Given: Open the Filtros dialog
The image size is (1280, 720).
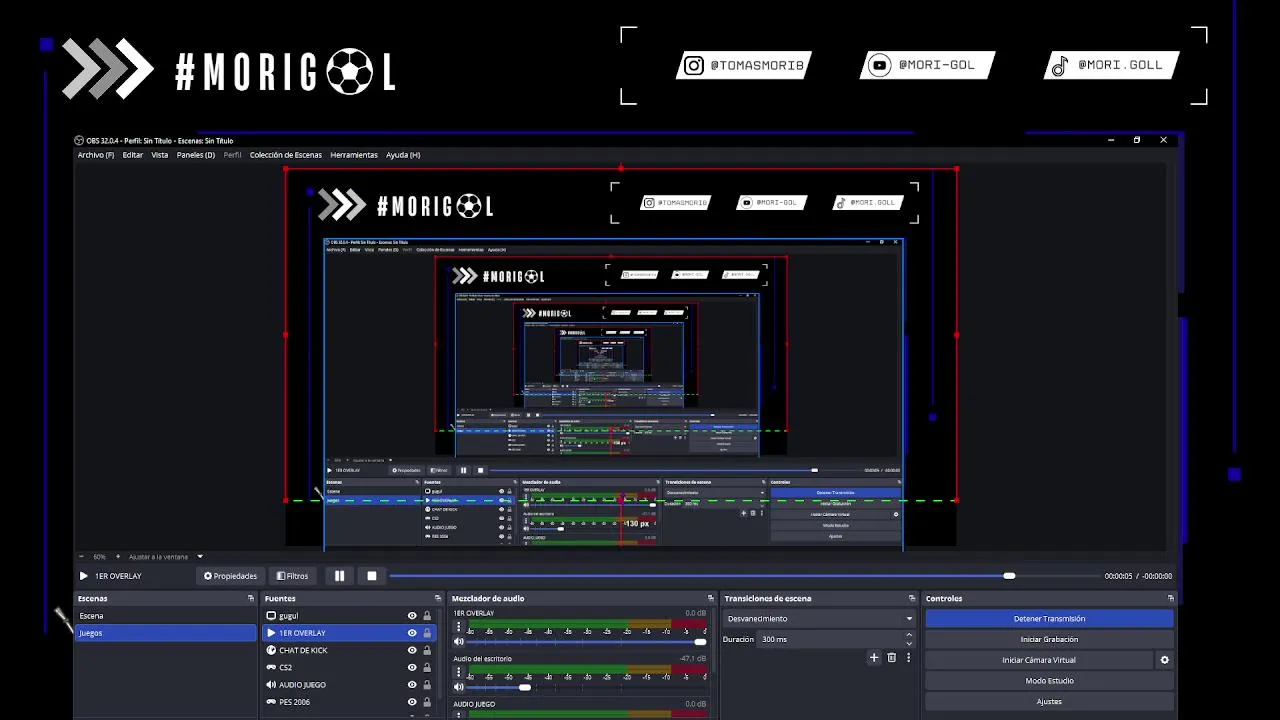Looking at the screenshot, I should (x=293, y=576).
